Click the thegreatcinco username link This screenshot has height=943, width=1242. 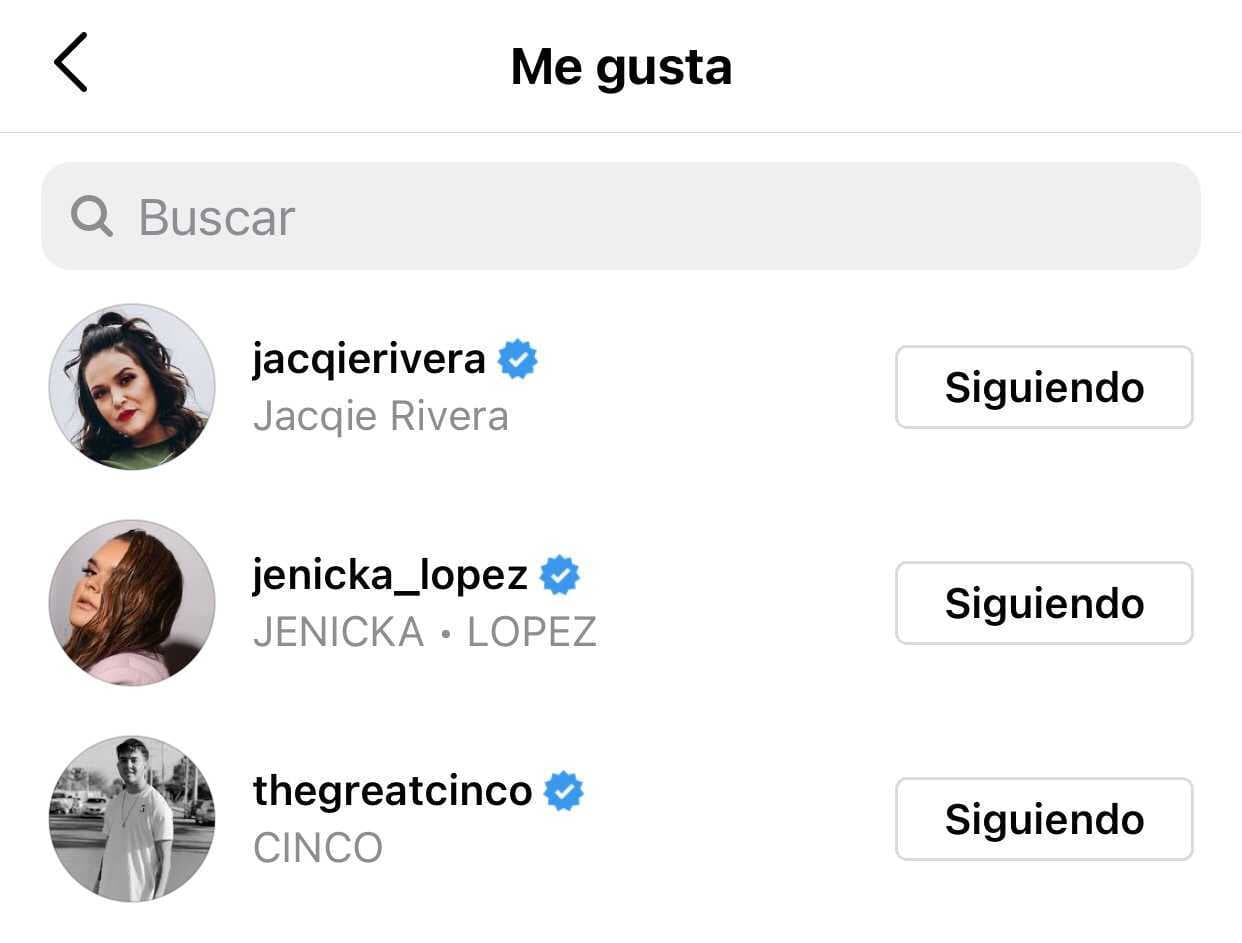coord(391,790)
